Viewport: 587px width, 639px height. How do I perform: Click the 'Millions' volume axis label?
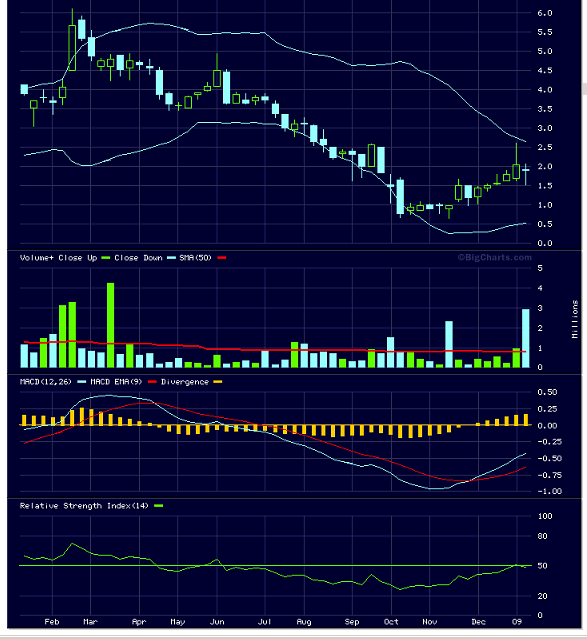575,319
